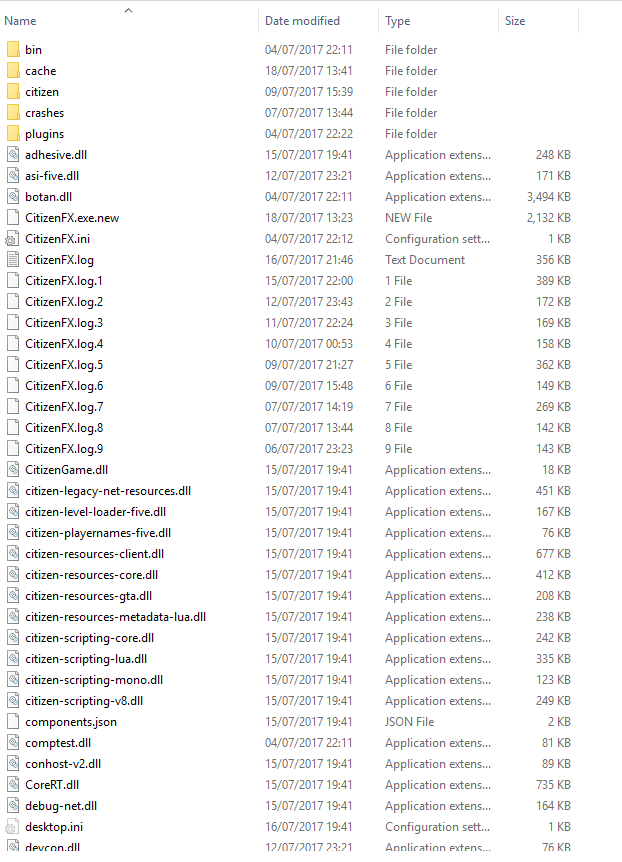Click the 735 KB size of CoreRT.dll
Viewport: 622px width, 862px height.
553,784
